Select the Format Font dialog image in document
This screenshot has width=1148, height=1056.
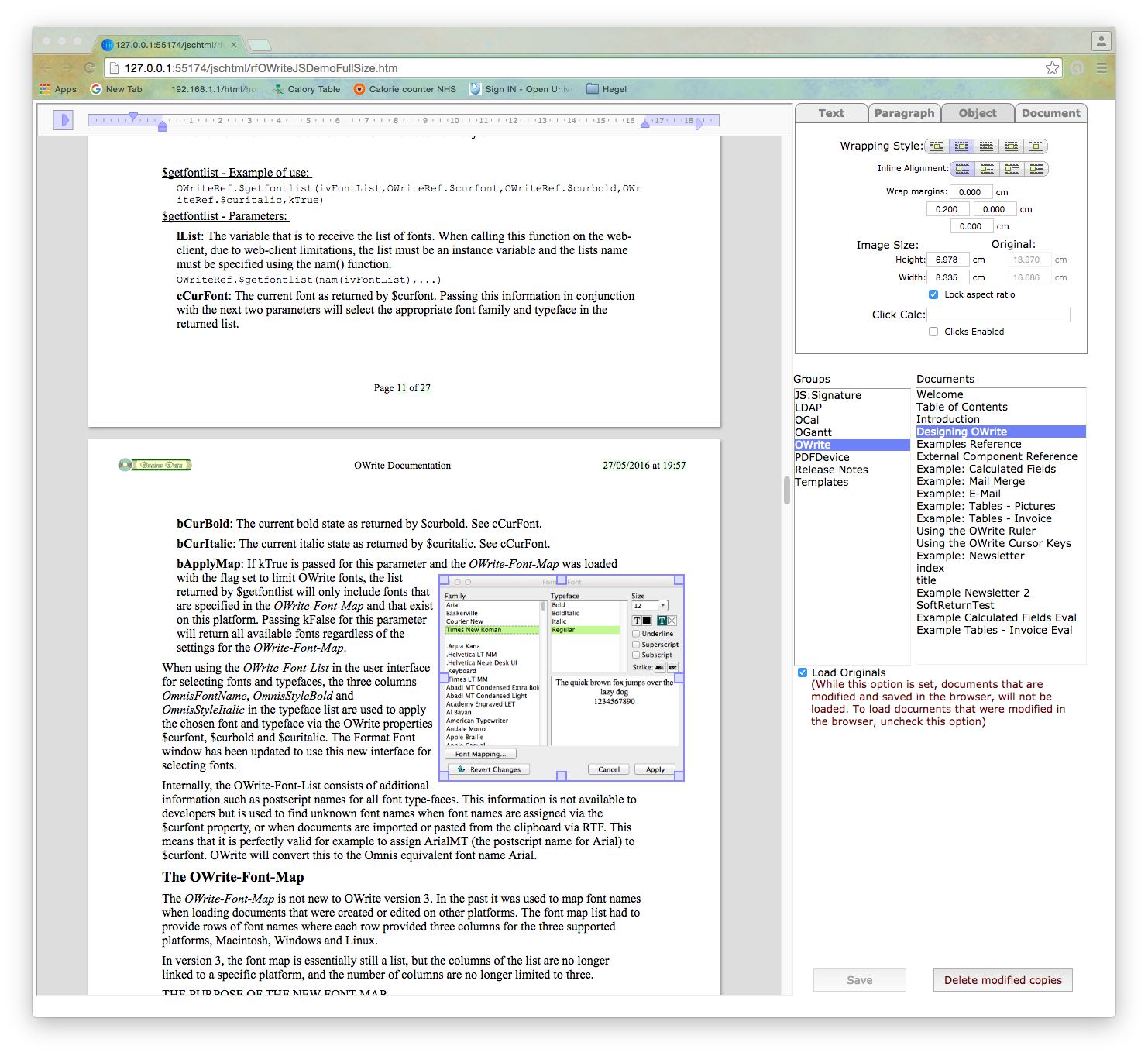coord(562,678)
